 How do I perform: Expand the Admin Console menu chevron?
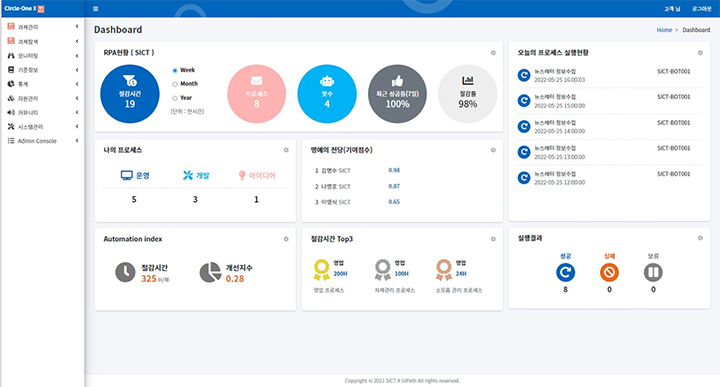[x=77, y=140]
